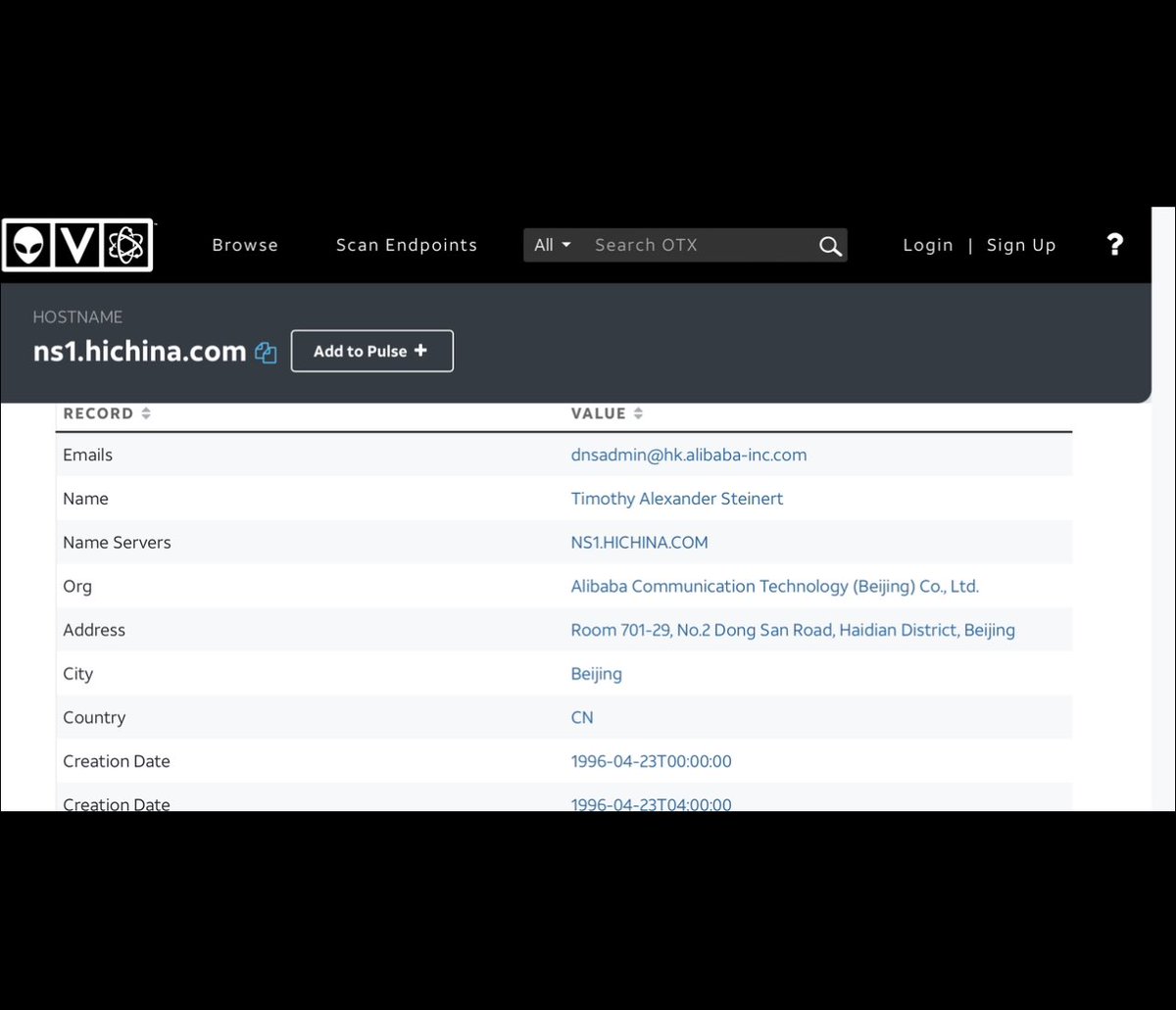The image size is (1176, 1010).
Task: Expand the All search filter dropdown
Action: [553, 245]
